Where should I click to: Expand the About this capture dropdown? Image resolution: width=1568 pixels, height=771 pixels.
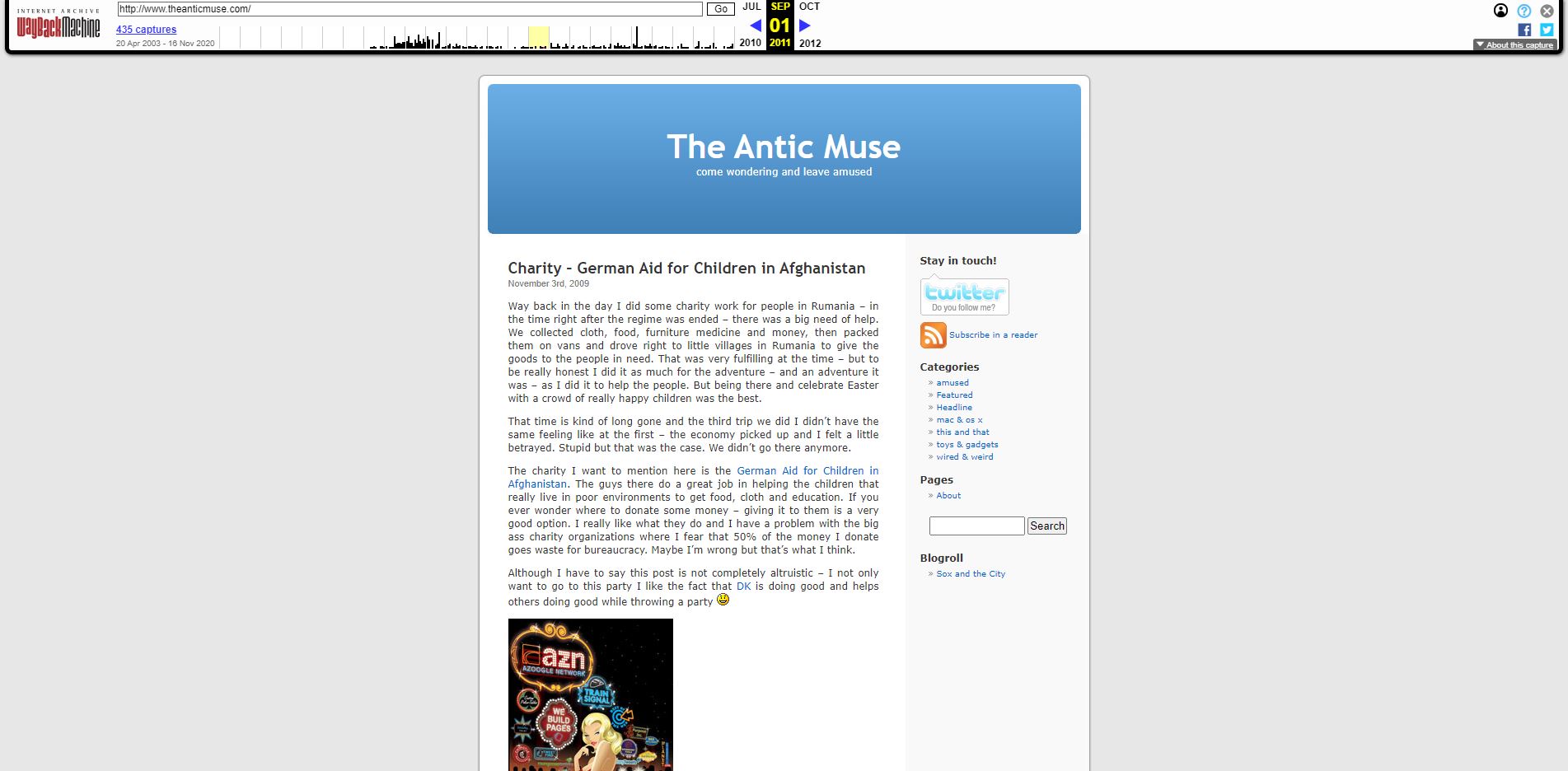(1514, 45)
